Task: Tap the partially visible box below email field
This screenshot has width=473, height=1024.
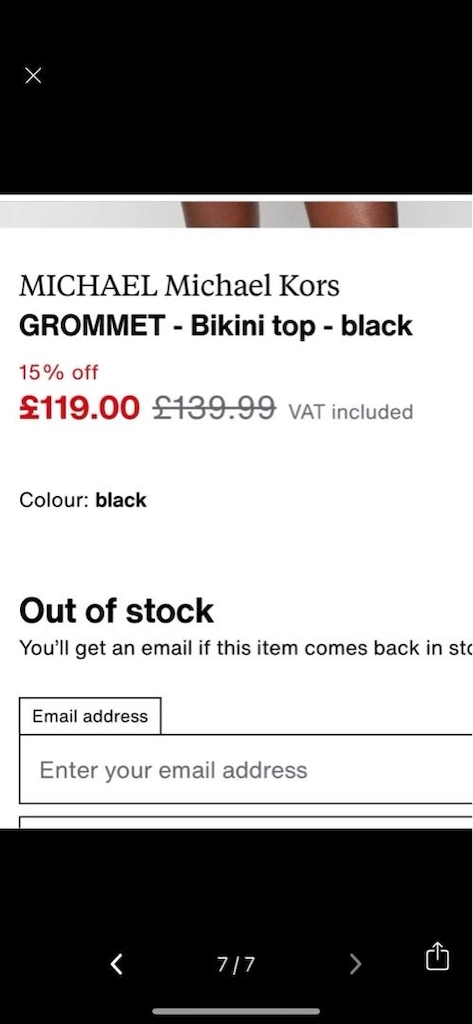Action: (246, 822)
